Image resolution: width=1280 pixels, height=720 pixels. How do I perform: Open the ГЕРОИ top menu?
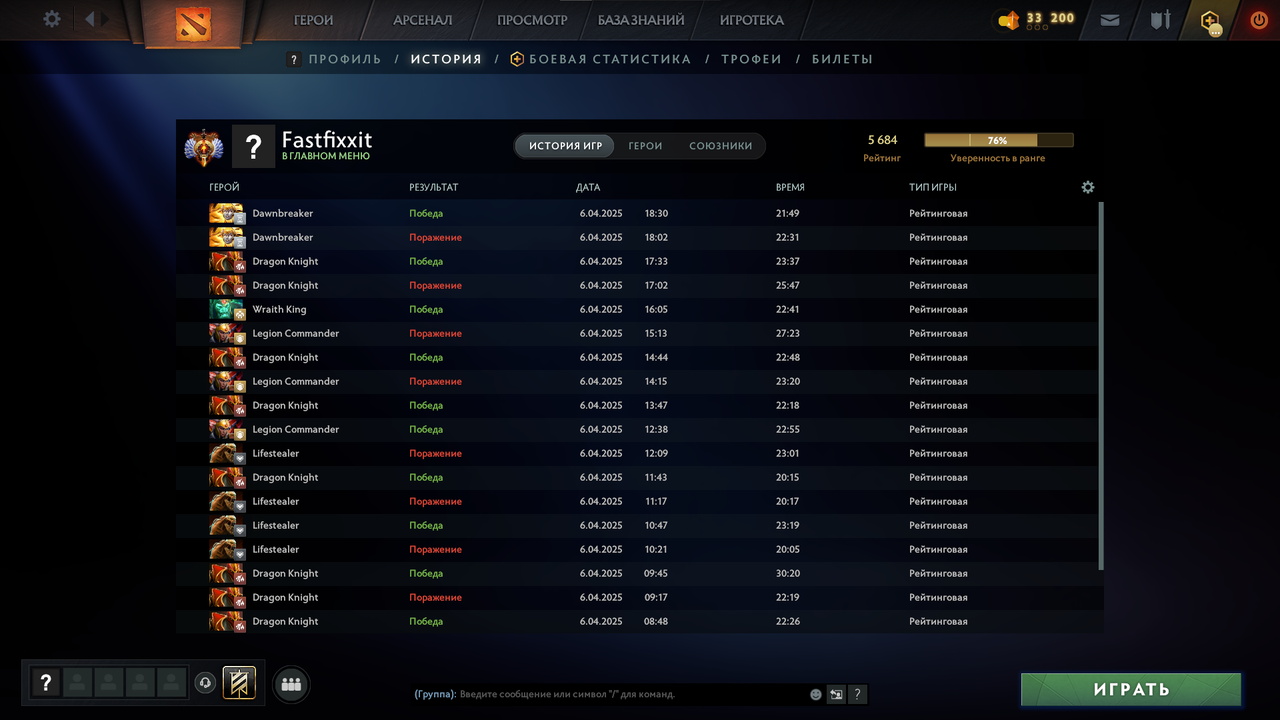point(313,20)
